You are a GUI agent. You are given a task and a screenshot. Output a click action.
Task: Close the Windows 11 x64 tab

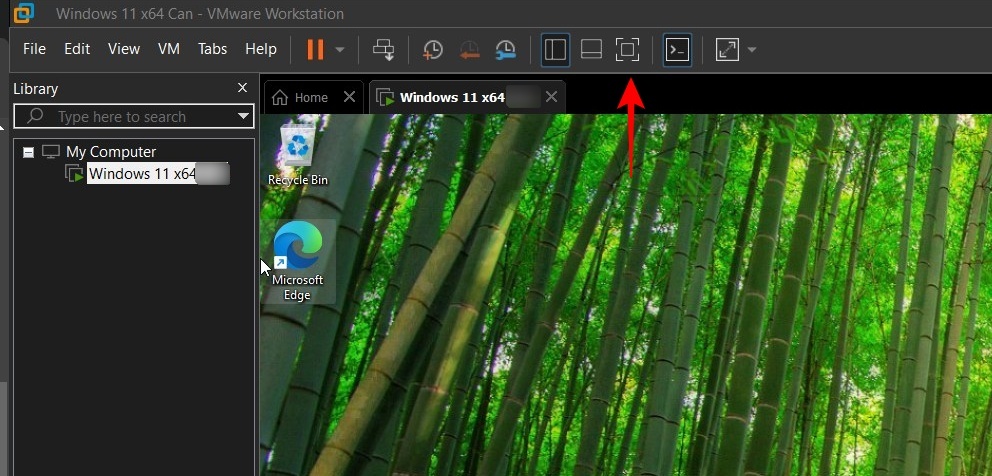click(551, 97)
